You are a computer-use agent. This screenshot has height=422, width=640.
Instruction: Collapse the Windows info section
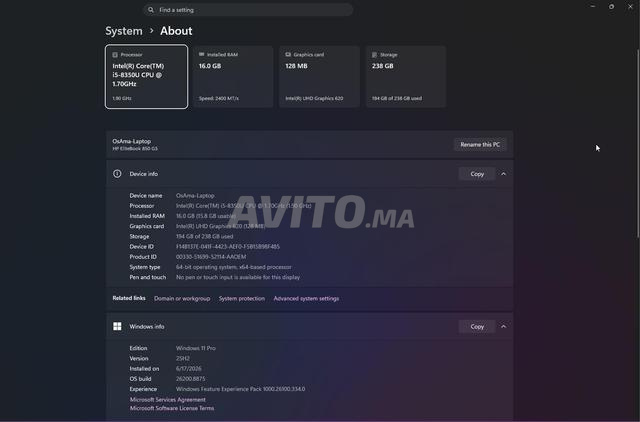pyautogui.click(x=504, y=326)
